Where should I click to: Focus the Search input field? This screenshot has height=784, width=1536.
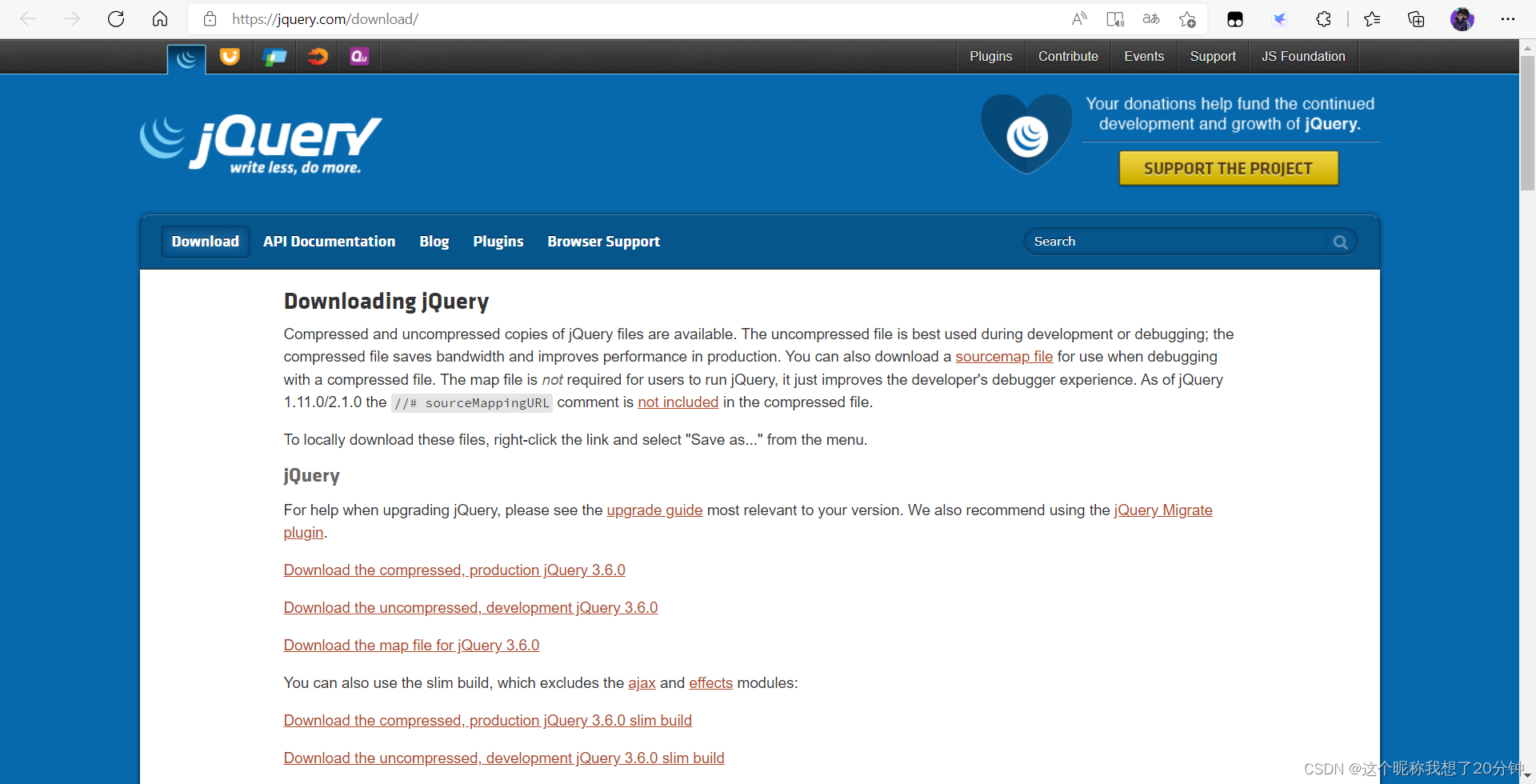click(x=1176, y=242)
